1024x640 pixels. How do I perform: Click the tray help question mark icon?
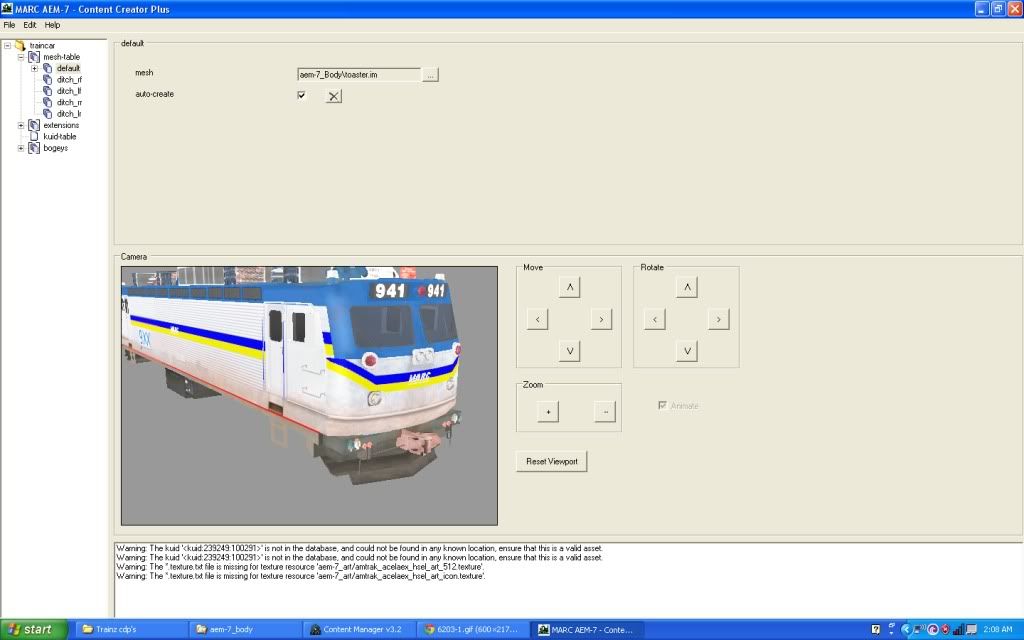[876, 630]
